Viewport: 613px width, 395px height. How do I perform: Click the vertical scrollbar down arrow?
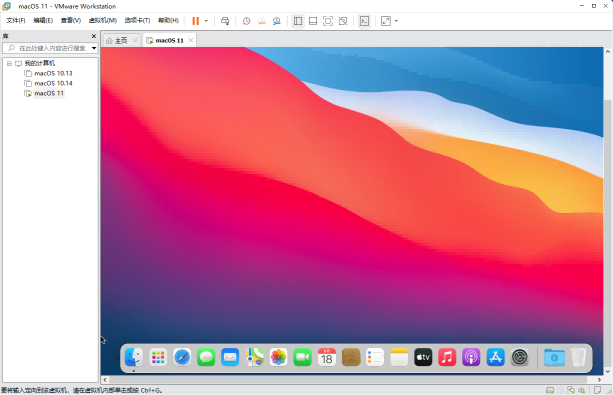[x=608, y=371]
